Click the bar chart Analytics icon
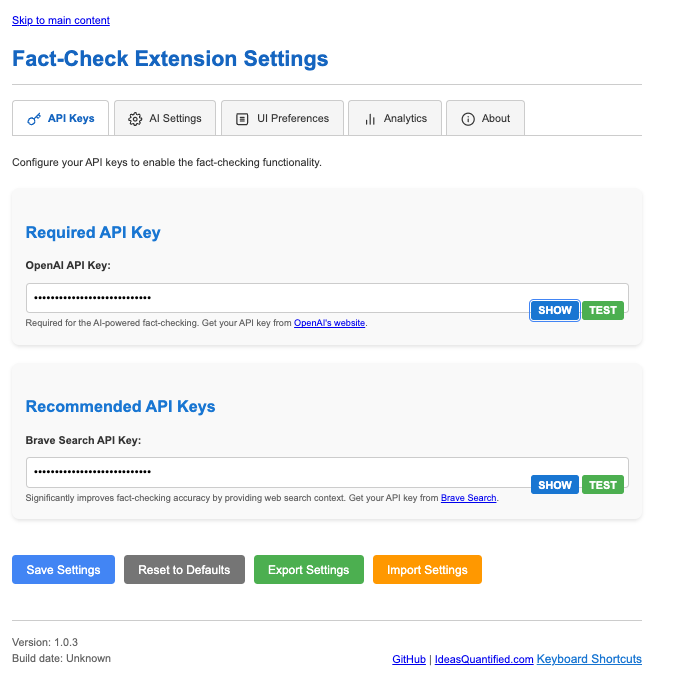 click(370, 119)
